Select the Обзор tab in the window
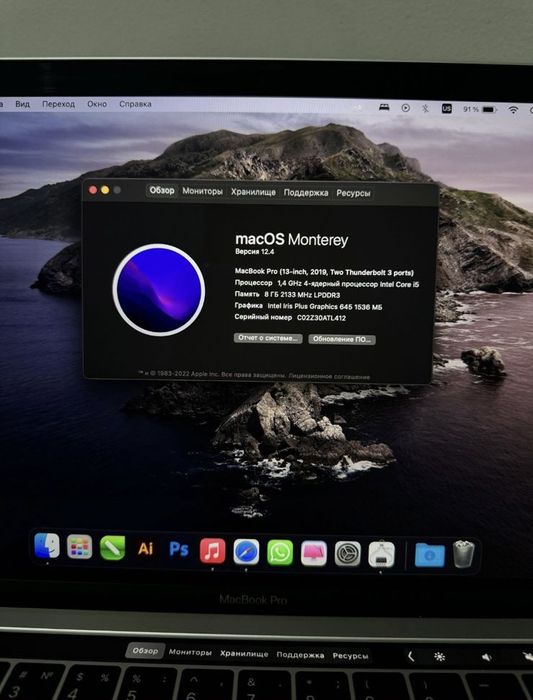 pyautogui.click(x=162, y=191)
